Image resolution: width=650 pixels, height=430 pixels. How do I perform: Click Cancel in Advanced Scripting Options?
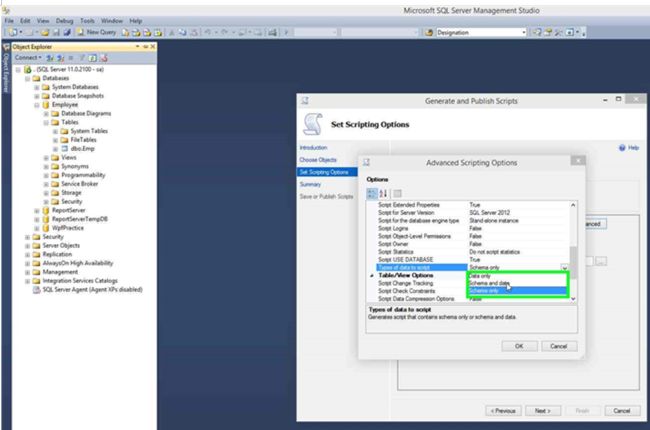coord(559,346)
